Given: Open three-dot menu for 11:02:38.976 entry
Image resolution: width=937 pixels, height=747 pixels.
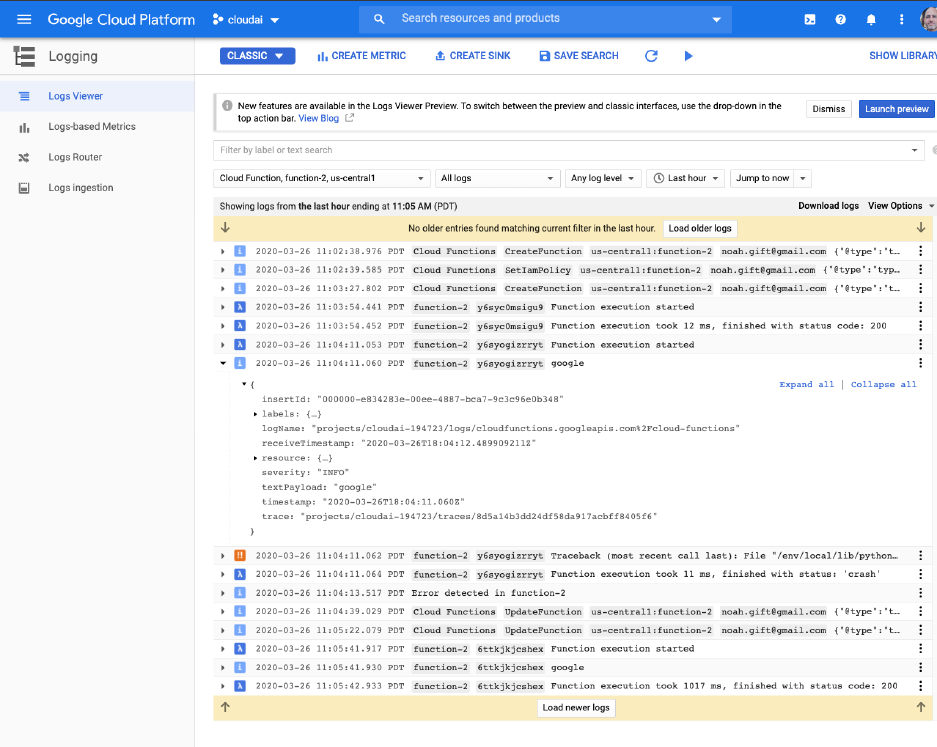Looking at the screenshot, I should click(920, 251).
